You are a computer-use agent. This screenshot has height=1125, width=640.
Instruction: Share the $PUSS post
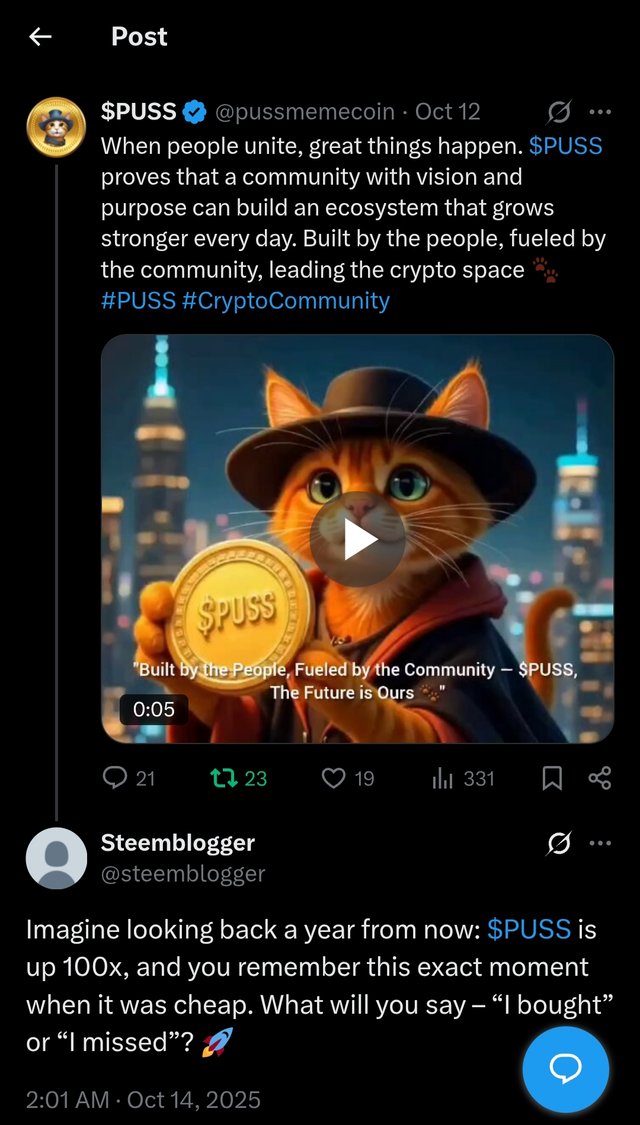click(600, 778)
